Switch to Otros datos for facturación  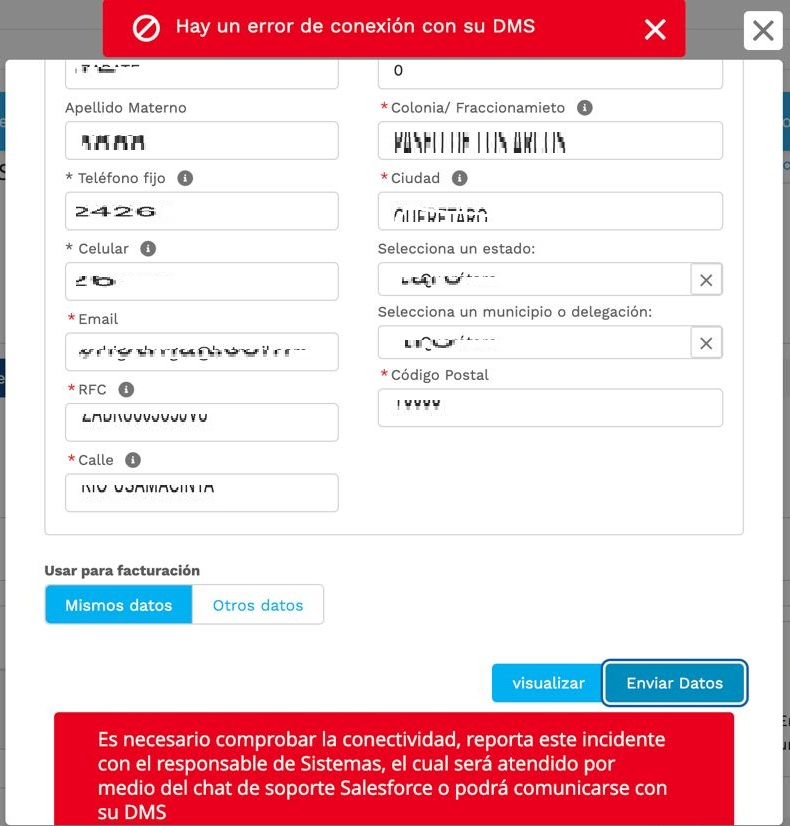click(258, 605)
